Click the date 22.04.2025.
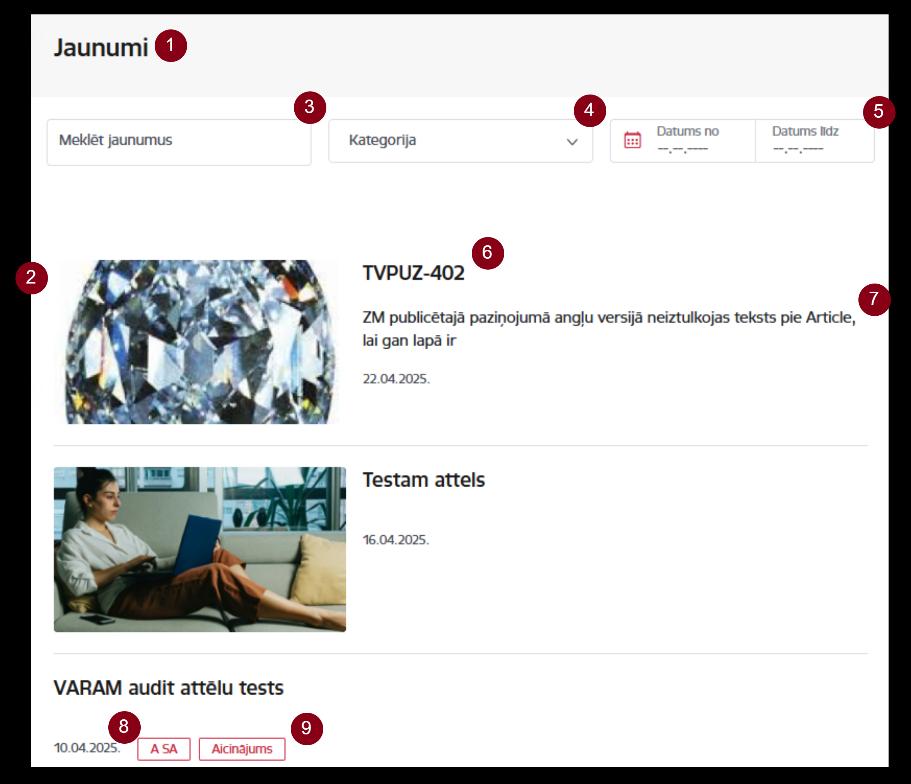Screen dimensions: 911x784 (396, 379)
